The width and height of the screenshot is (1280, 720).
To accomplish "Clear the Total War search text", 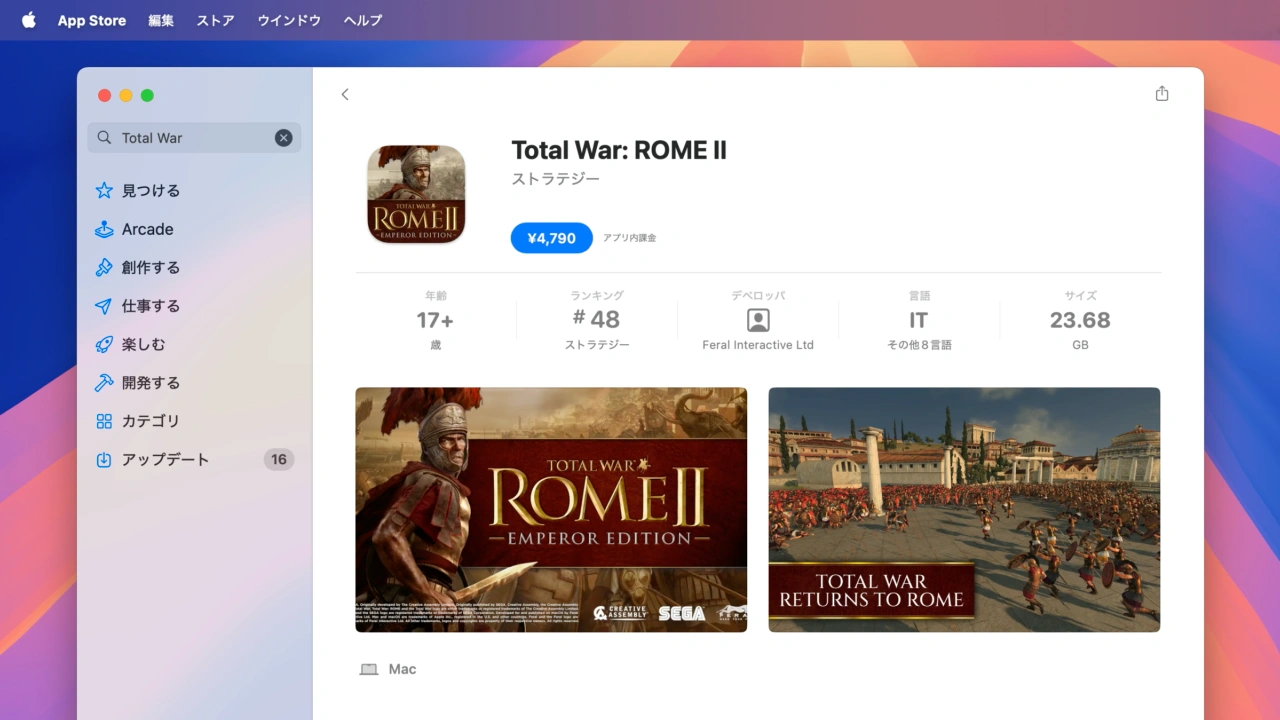I will pos(284,138).
